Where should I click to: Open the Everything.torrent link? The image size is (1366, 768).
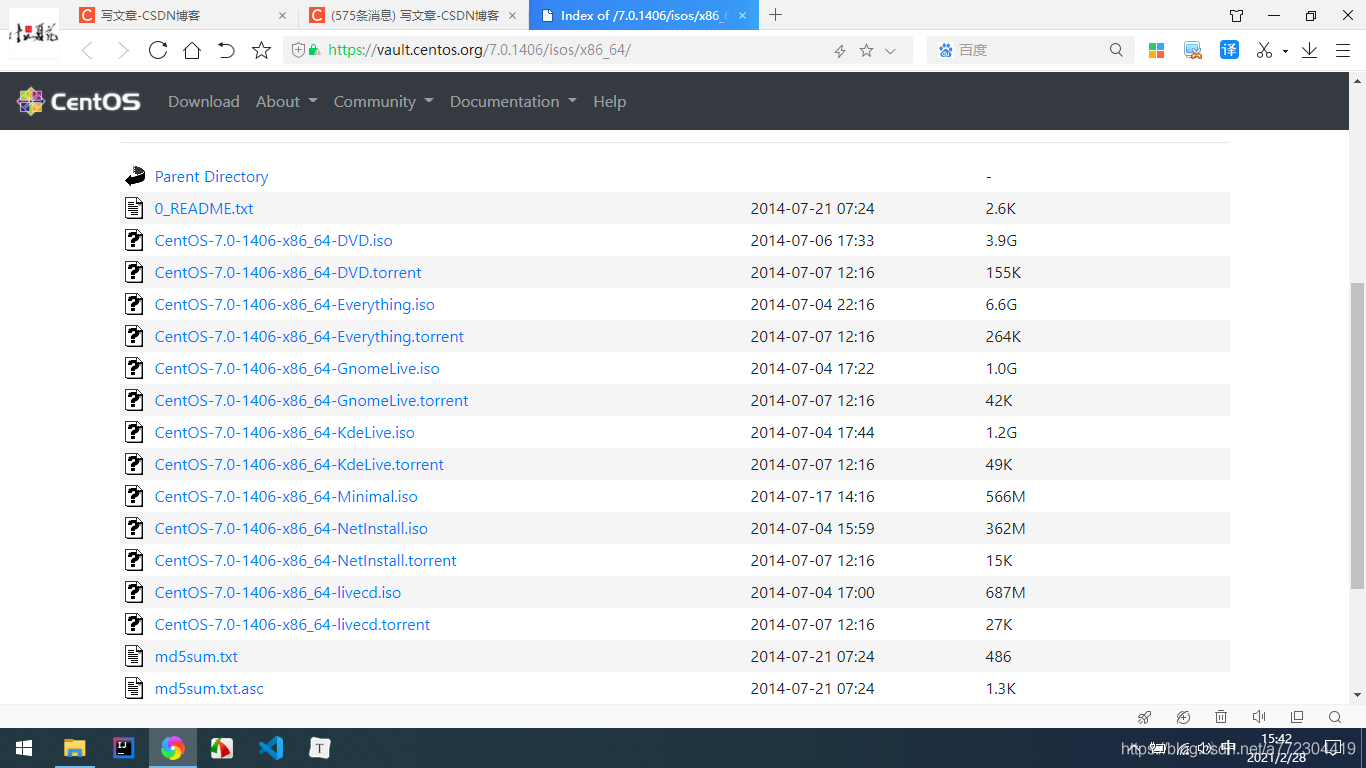(x=309, y=336)
